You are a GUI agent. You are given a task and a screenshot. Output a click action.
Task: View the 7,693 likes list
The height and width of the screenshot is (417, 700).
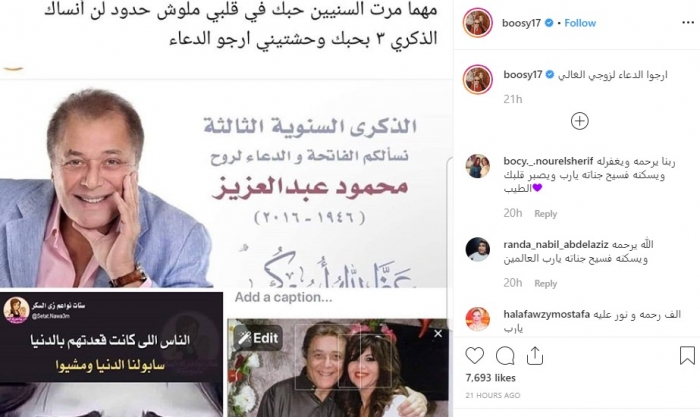490,378
